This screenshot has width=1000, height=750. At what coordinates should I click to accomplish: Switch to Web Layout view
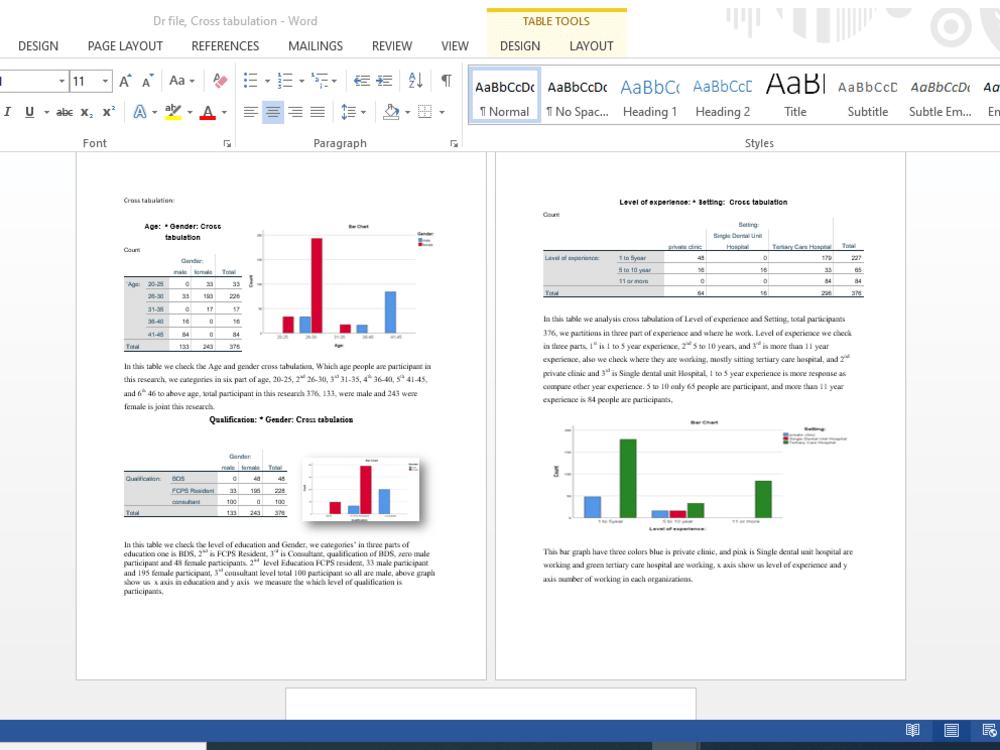click(989, 730)
